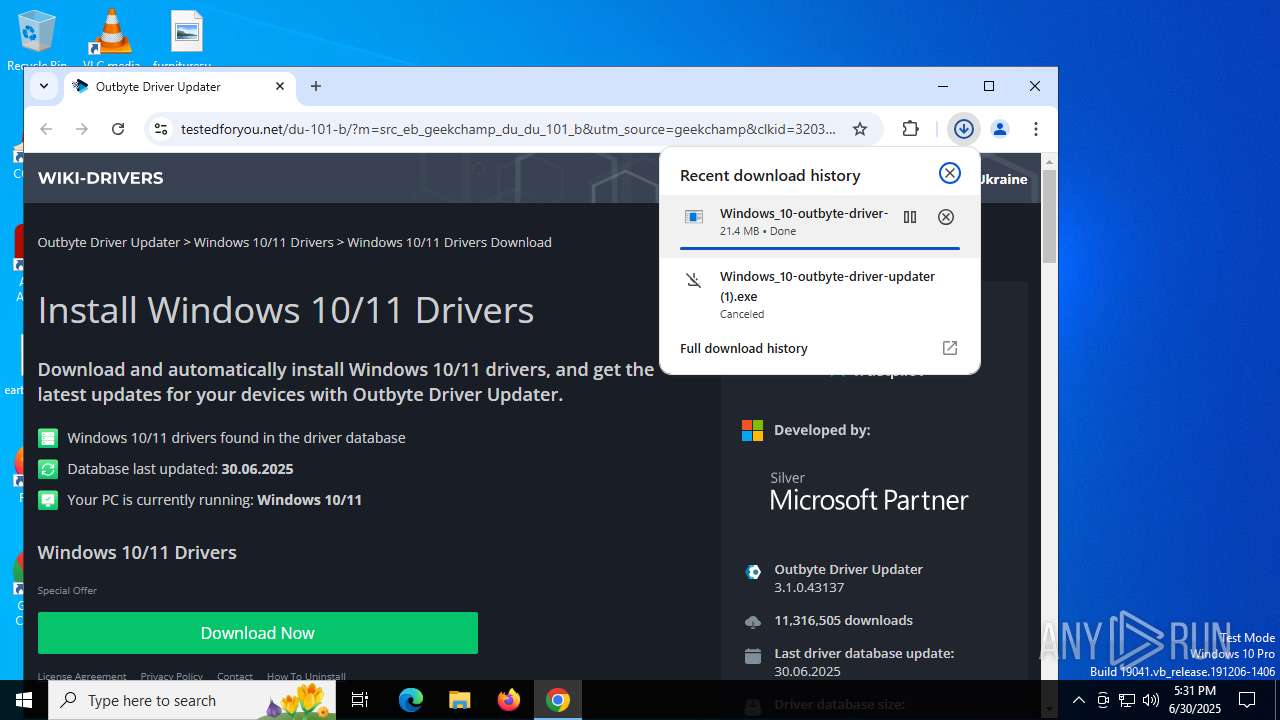Open a new tab
This screenshot has height=720, width=1280.
coord(316,86)
